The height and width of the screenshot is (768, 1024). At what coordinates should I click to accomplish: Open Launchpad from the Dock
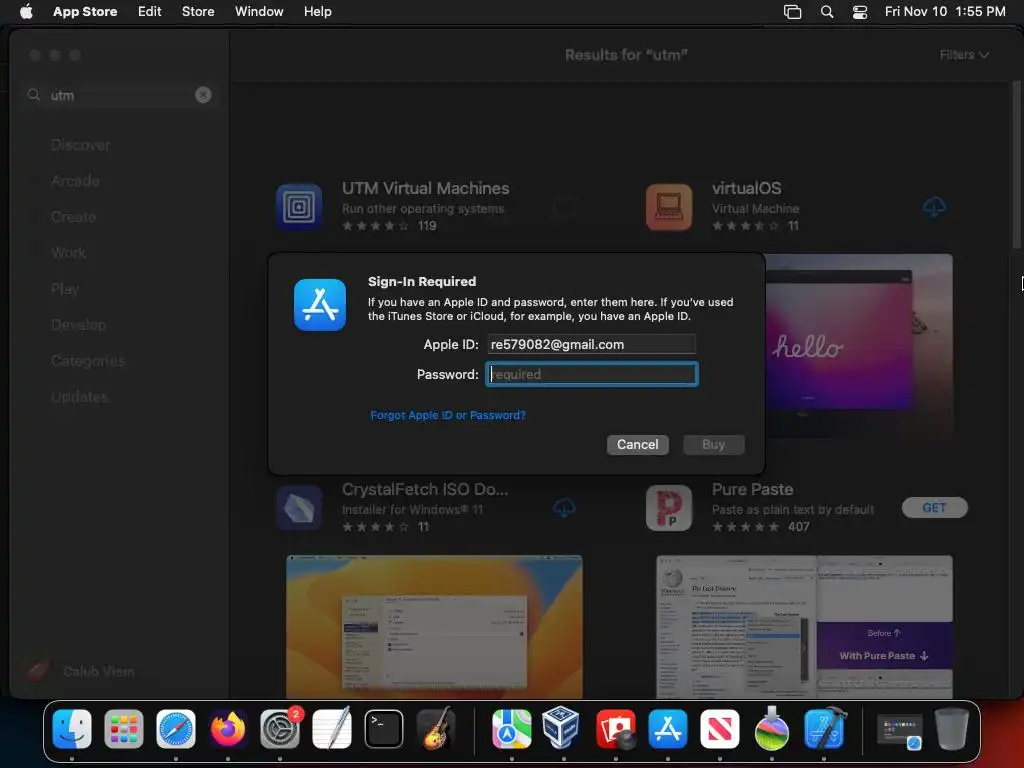coord(124,729)
